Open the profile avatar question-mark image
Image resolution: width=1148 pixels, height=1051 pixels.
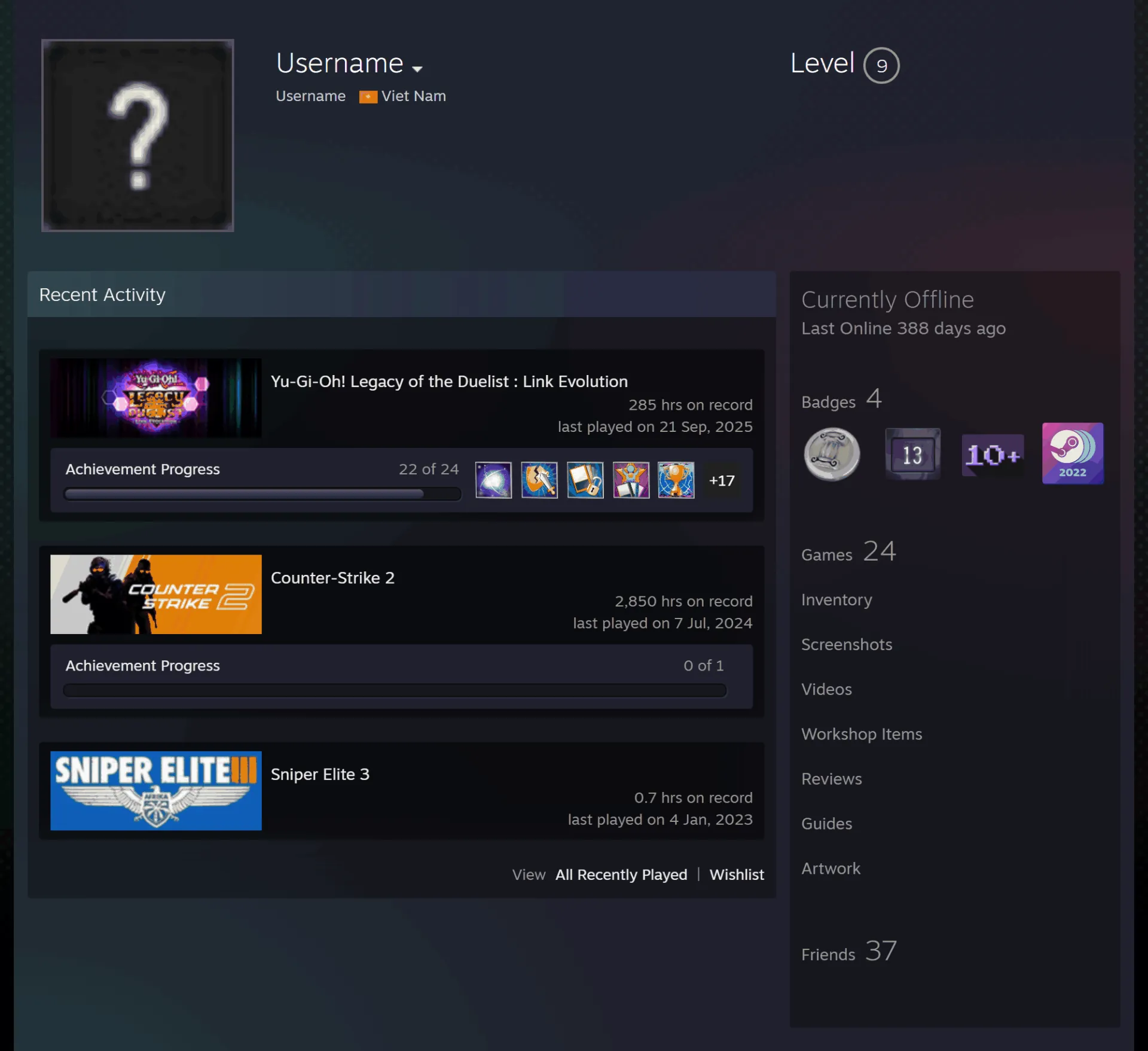pos(138,135)
